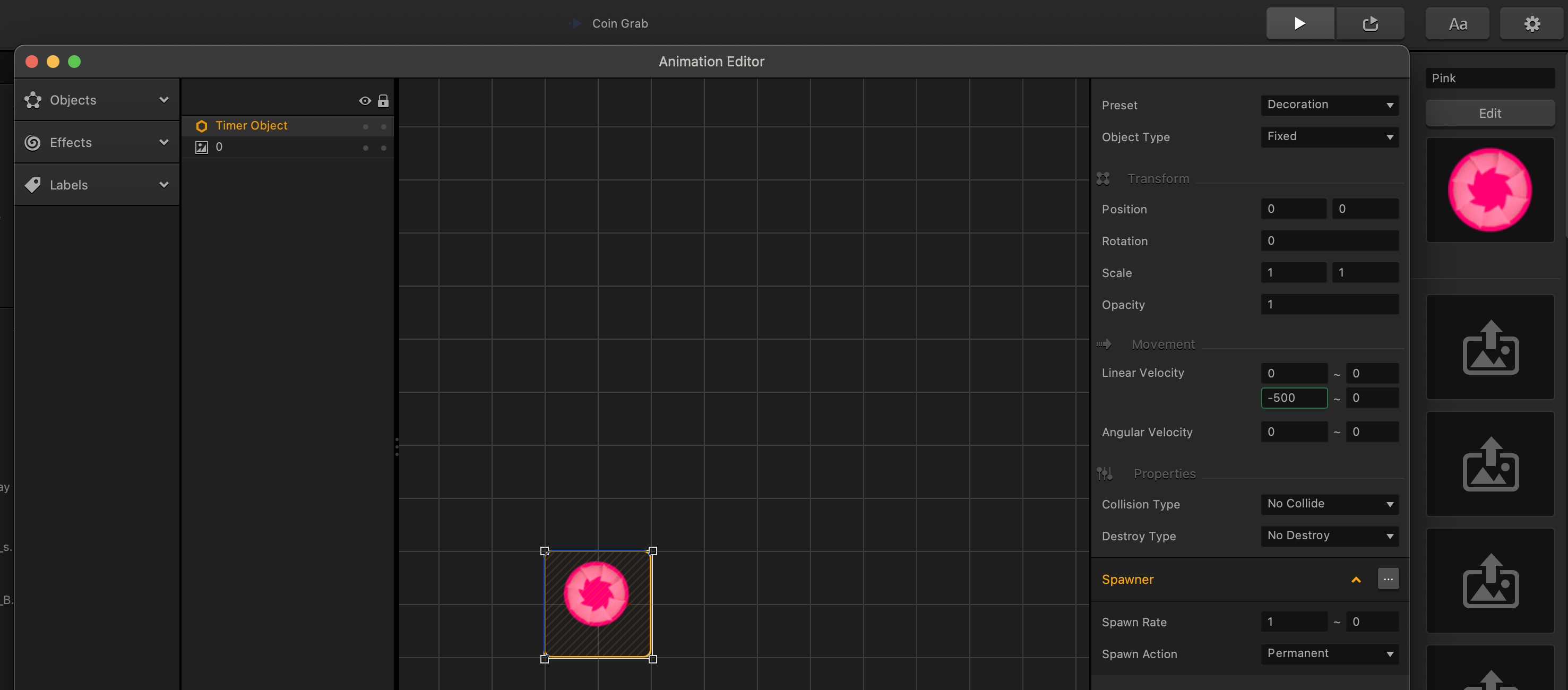The image size is (1568, 690).
Task: Click the Objects panel flower icon
Action: pyautogui.click(x=33, y=100)
